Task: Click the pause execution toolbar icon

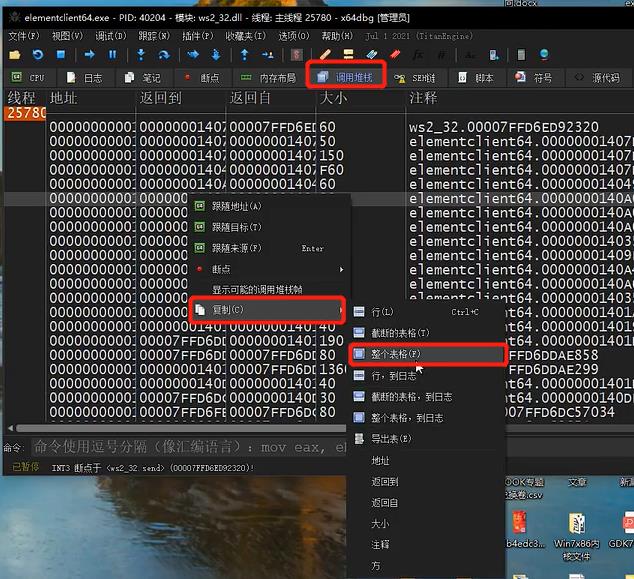Action: 112,54
